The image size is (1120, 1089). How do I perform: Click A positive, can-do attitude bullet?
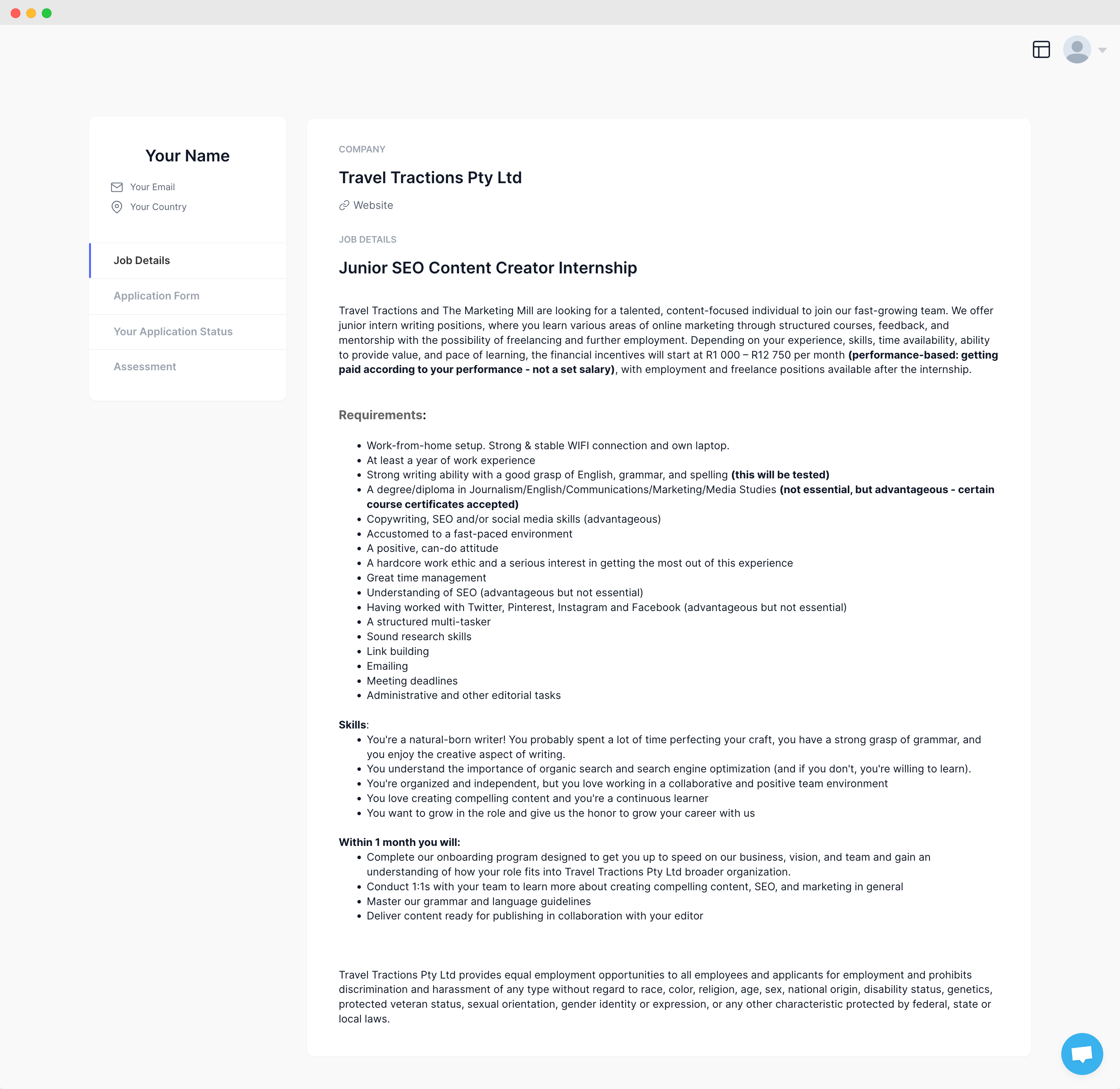tap(432, 548)
